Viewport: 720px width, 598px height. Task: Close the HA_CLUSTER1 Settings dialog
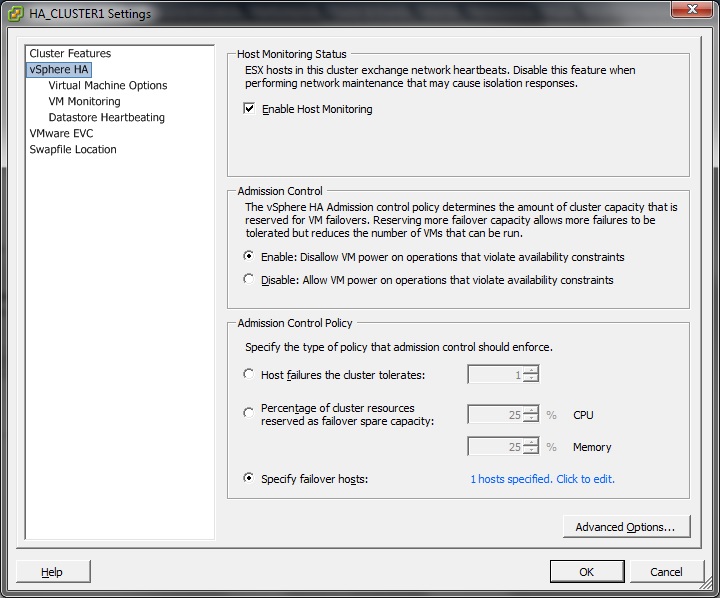(x=692, y=9)
